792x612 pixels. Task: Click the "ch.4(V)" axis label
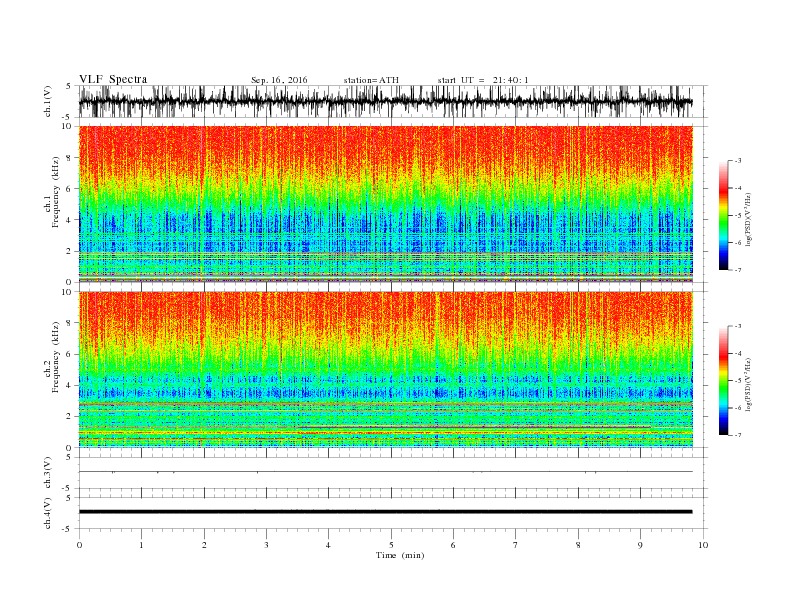[x=48, y=513]
